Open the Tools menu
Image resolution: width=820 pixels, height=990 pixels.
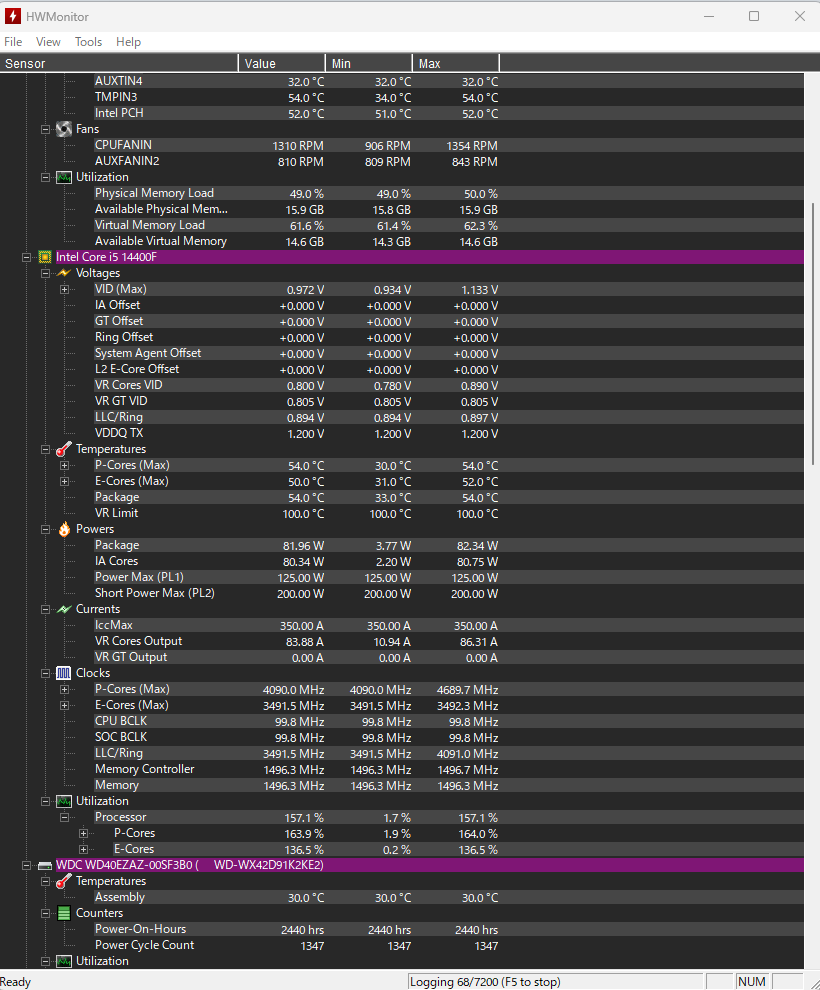pos(88,42)
